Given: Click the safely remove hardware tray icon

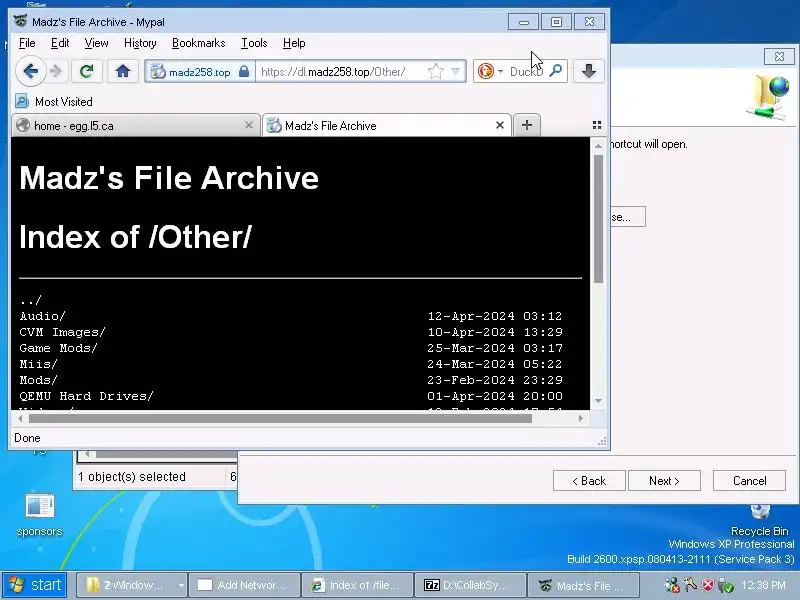Looking at the screenshot, I should pyautogui.click(x=726, y=585).
